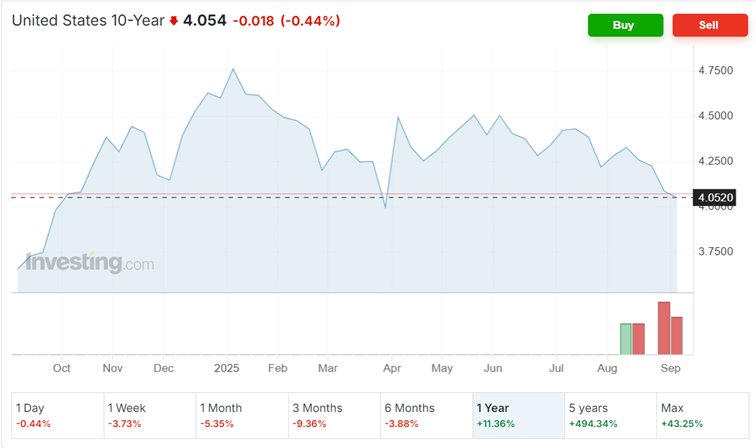Click the green Buy button
Image resolution: width=756 pixels, height=448 pixels.
pyautogui.click(x=625, y=25)
